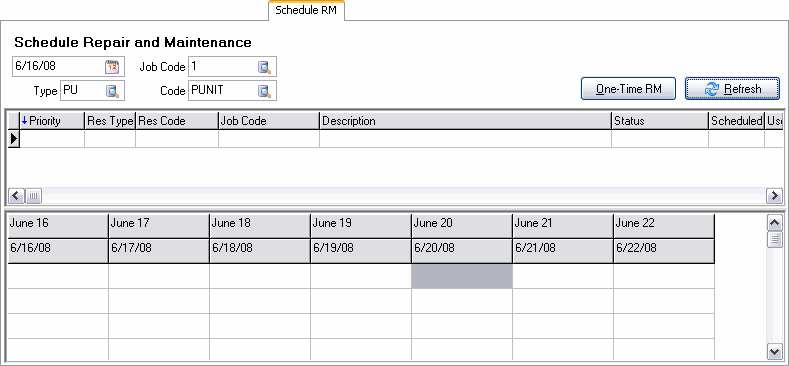Open the calendar picker beside the date field
This screenshot has height=366, width=789.
click(112, 66)
